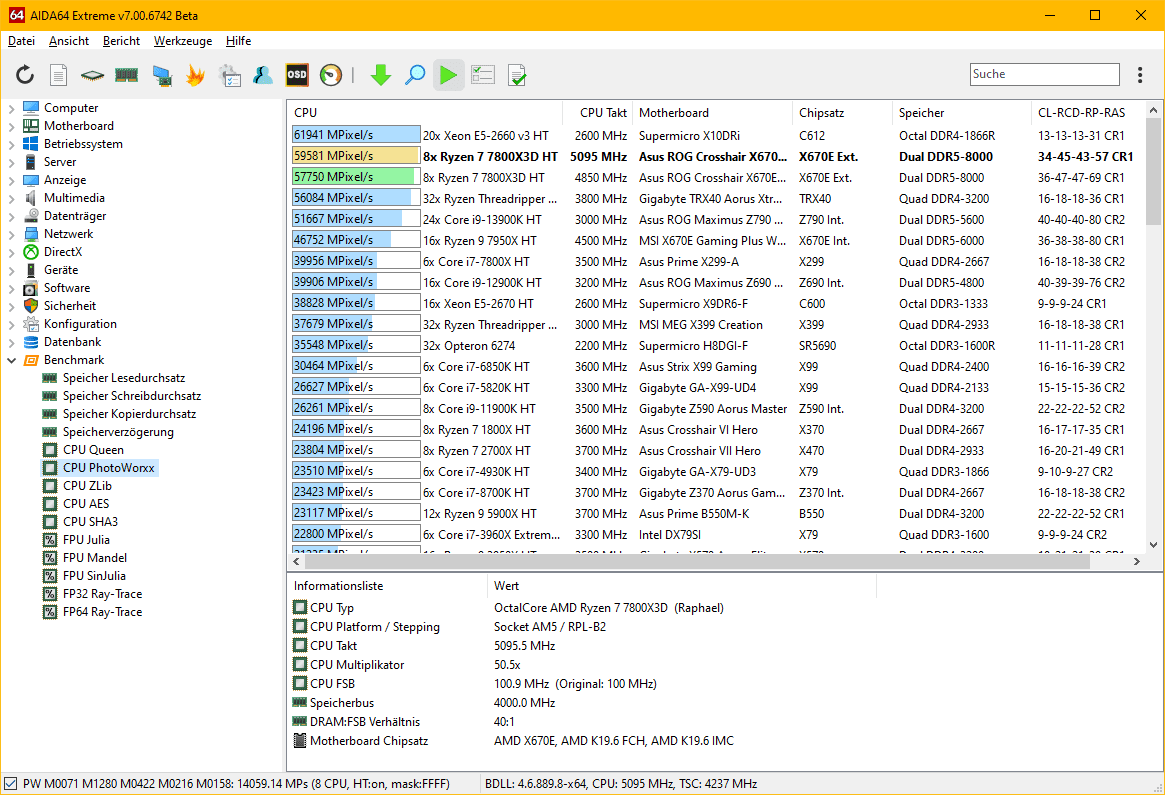1165x795 pixels.
Task: Select FP64 Ray-Trace benchmark
Action: coord(102,611)
